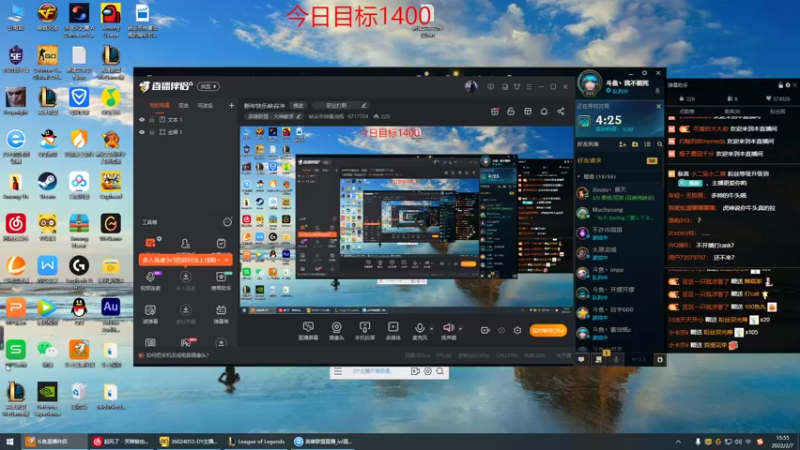Screen dimensions: 800x450
Task: Open the Internet Explorer desktop icon
Action: tap(16, 140)
